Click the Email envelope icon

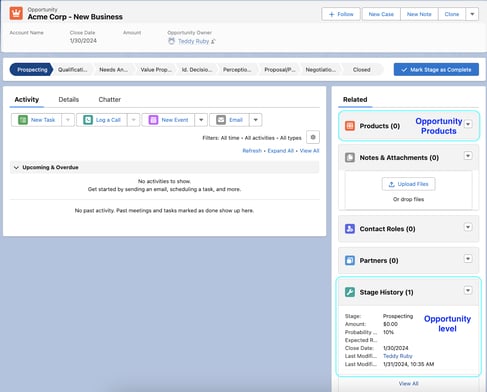click(x=221, y=120)
